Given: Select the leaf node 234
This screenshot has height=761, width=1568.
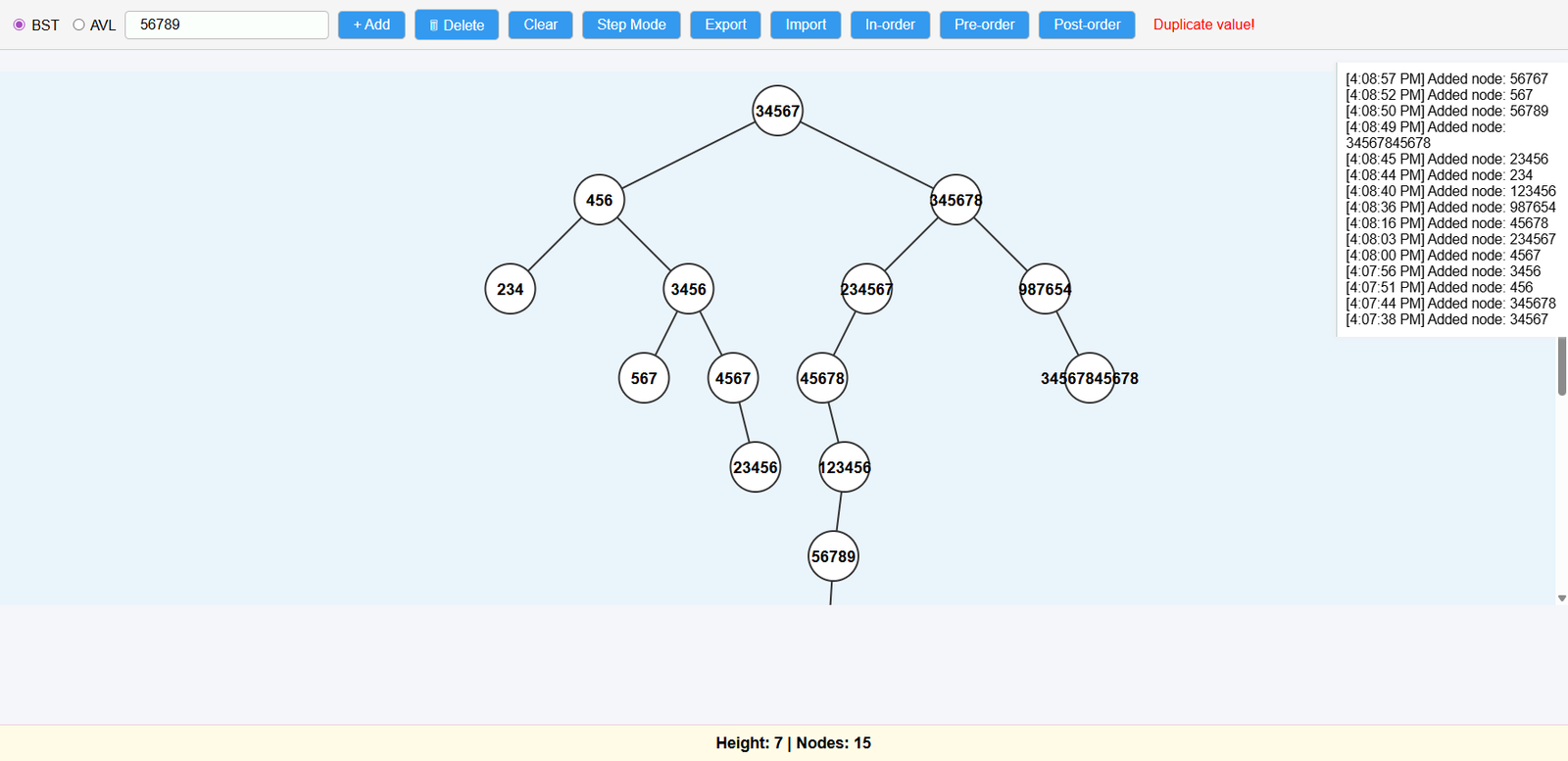Looking at the screenshot, I should [510, 289].
